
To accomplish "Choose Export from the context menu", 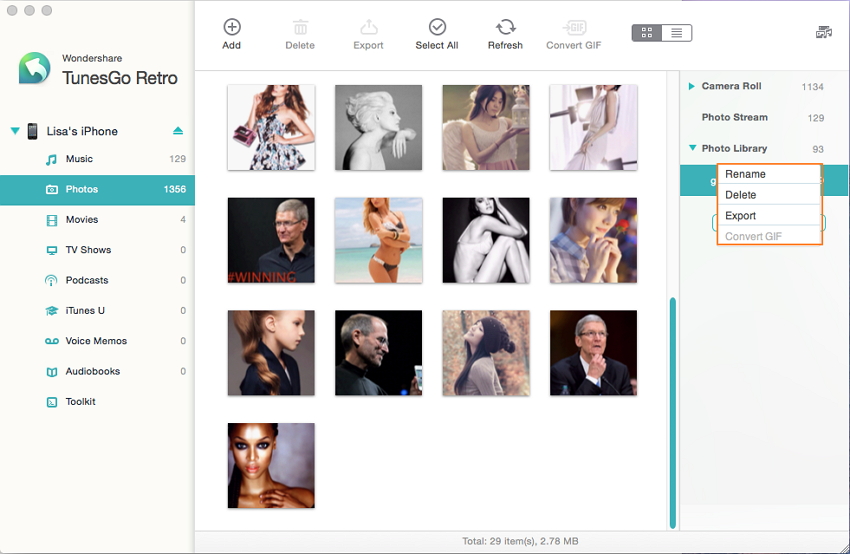I will click(x=741, y=216).
